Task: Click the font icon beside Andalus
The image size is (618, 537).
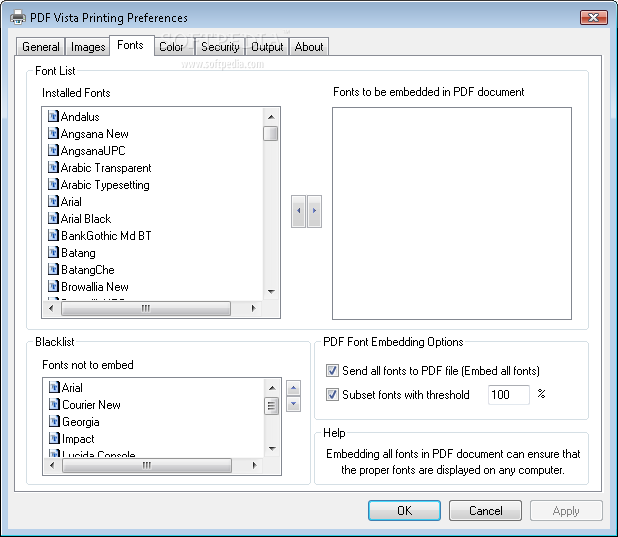Action: point(53,116)
